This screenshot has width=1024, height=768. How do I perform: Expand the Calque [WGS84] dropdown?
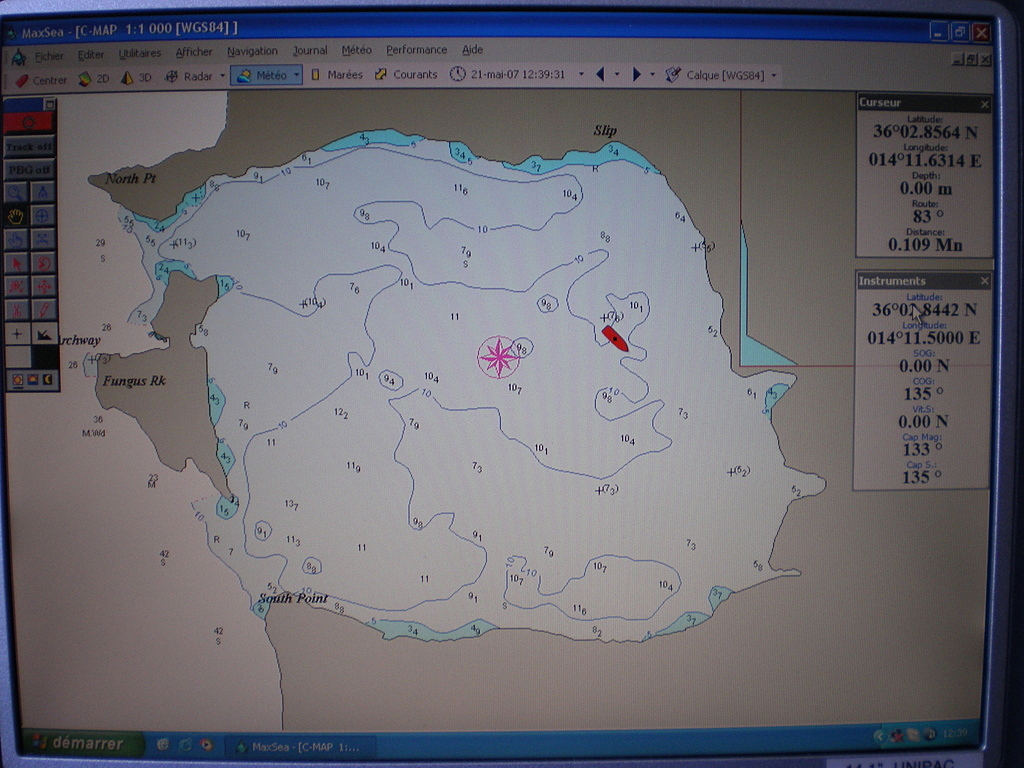(774, 75)
